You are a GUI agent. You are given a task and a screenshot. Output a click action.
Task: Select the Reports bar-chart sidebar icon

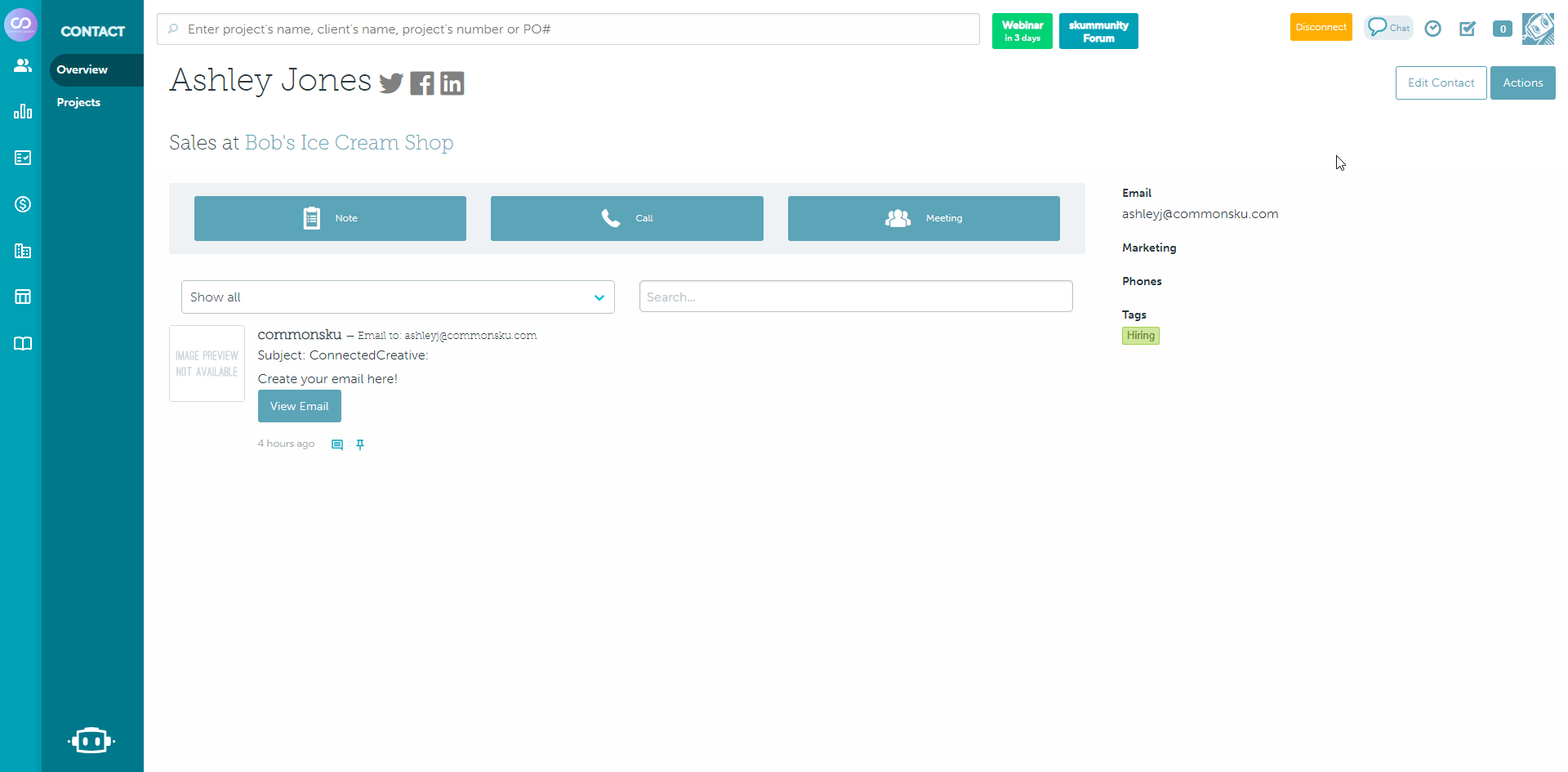pos(22,111)
